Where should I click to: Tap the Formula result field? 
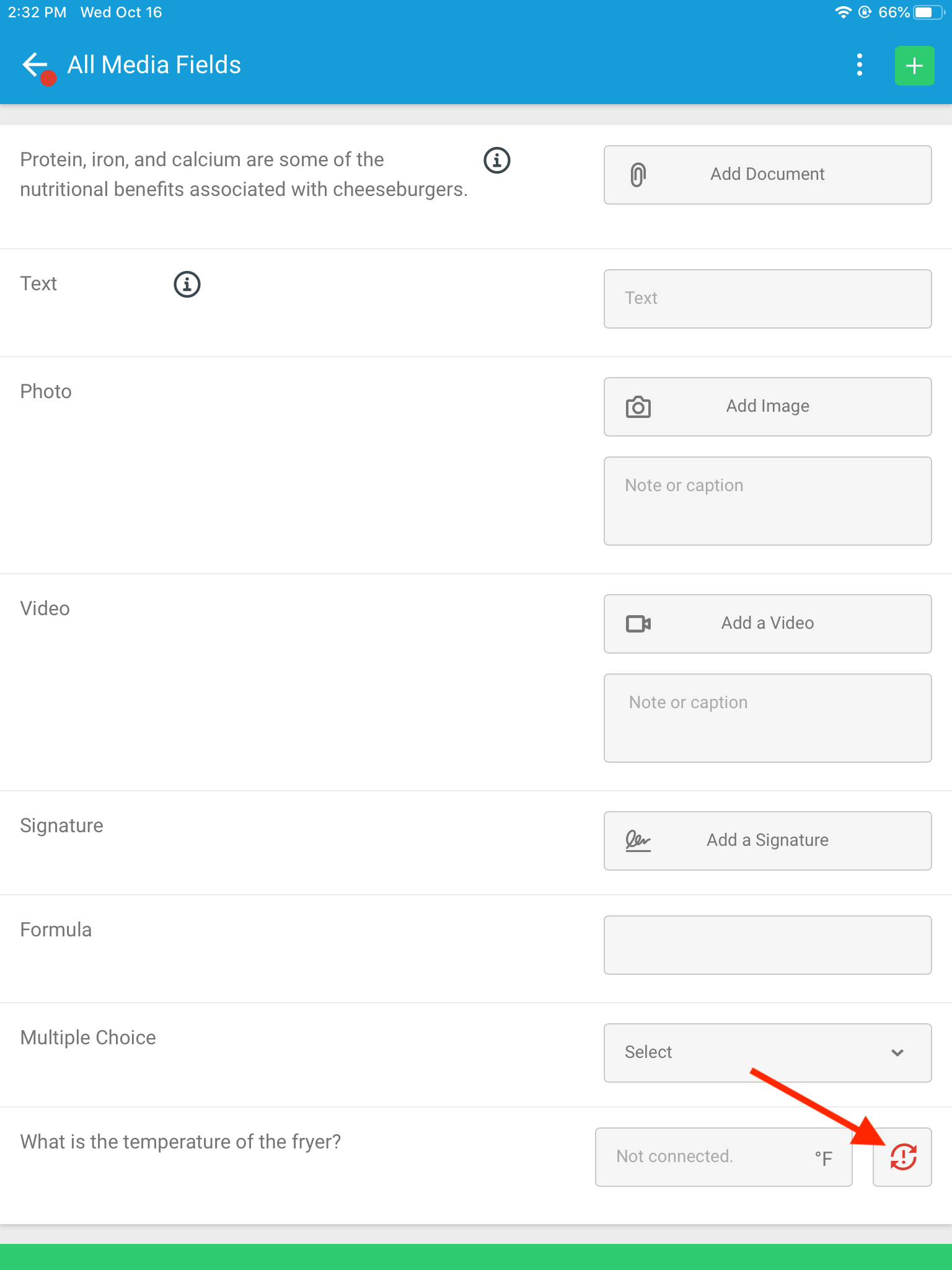tap(767, 945)
